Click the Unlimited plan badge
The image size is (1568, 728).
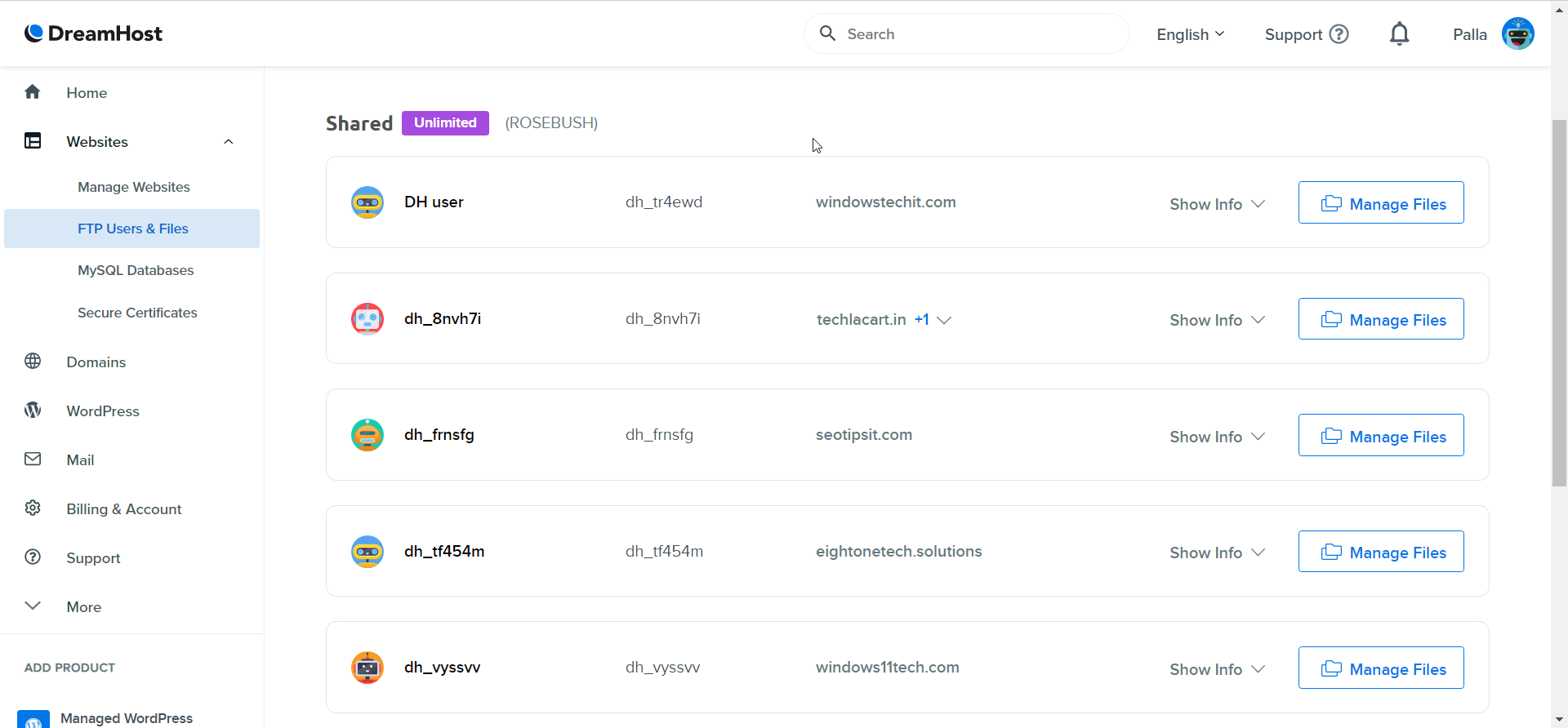tap(445, 123)
